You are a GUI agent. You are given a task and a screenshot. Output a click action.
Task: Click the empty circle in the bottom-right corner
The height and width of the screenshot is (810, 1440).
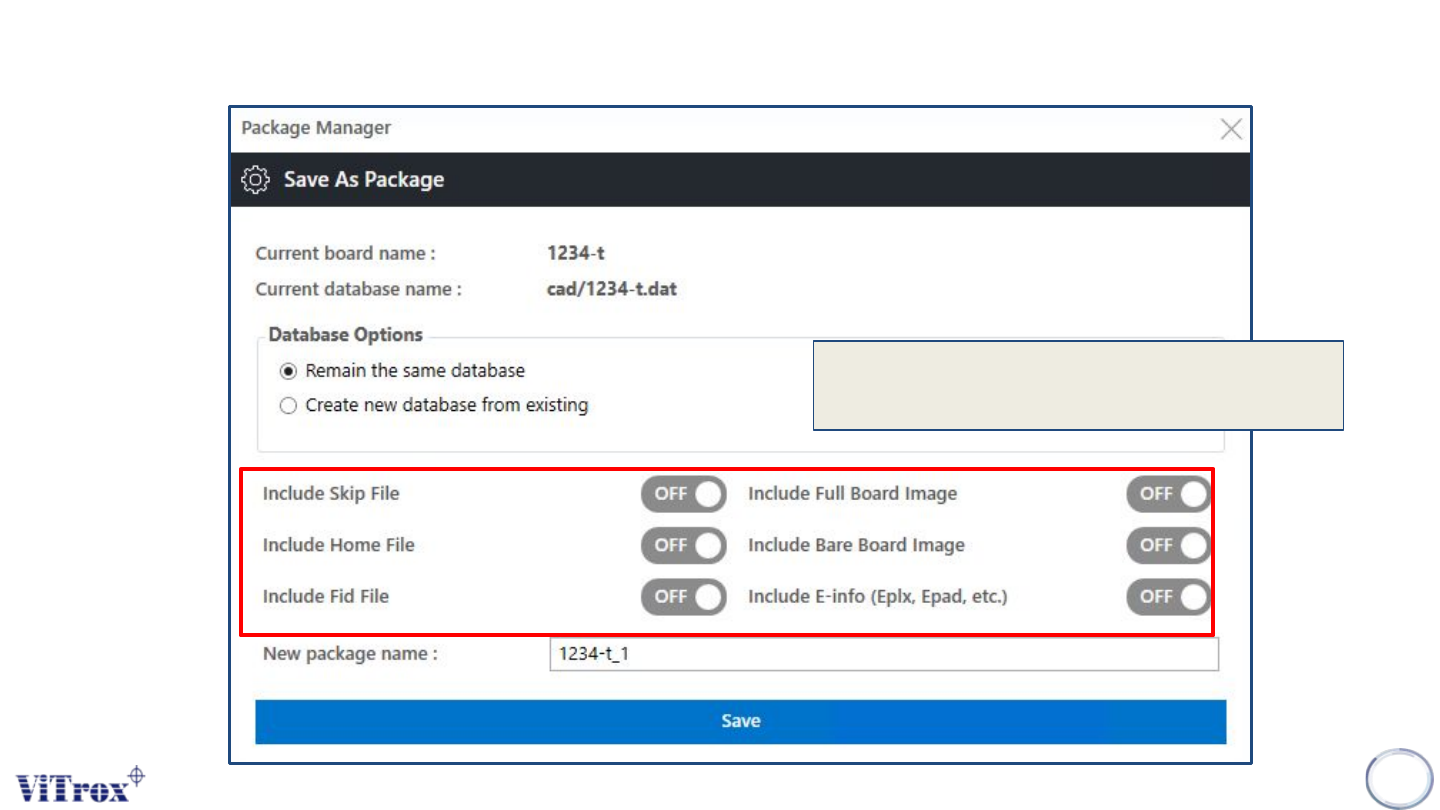(1399, 779)
